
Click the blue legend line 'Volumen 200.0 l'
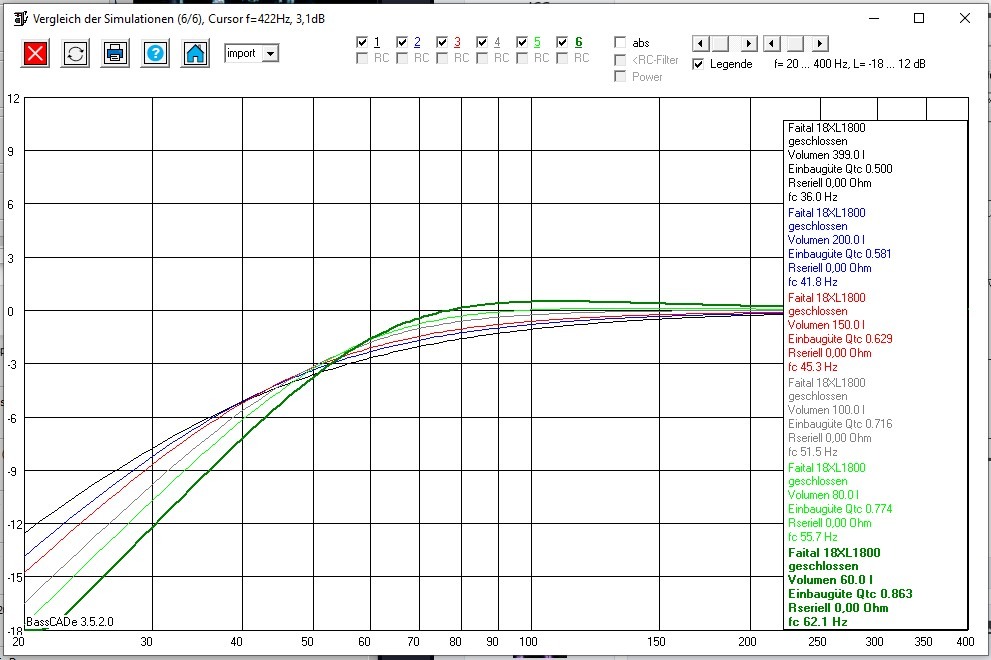pyautogui.click(x=826, y=240)
